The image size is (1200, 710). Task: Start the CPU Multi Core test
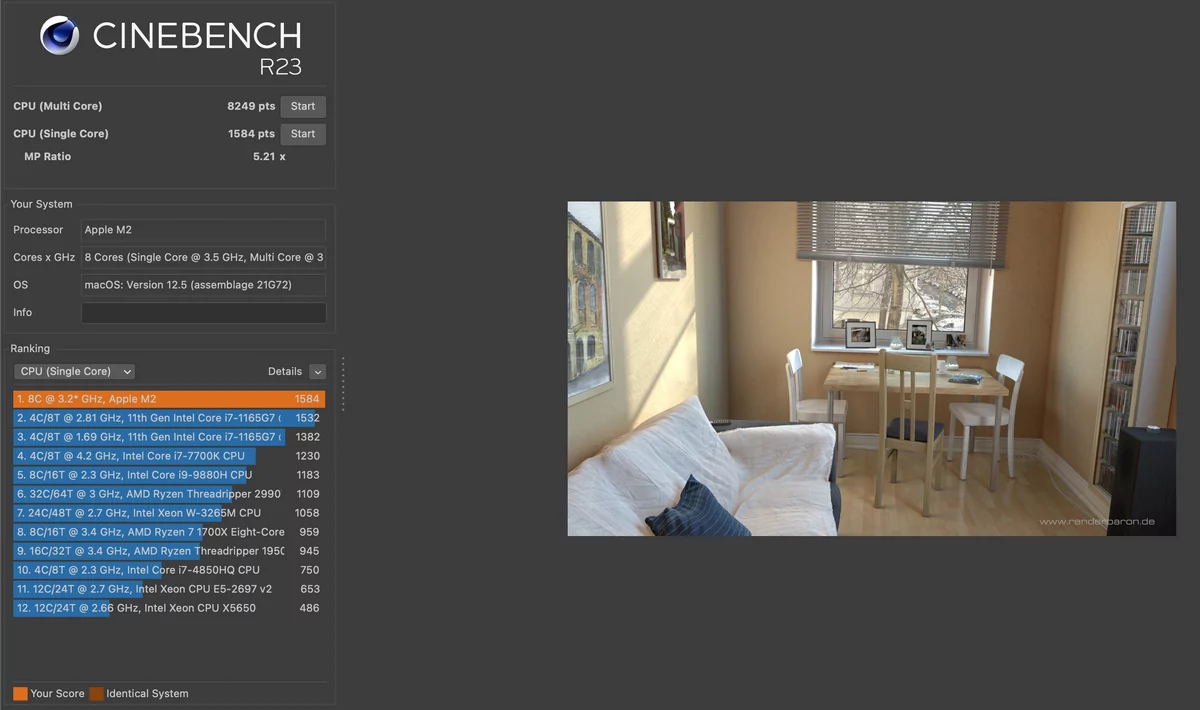303,106
